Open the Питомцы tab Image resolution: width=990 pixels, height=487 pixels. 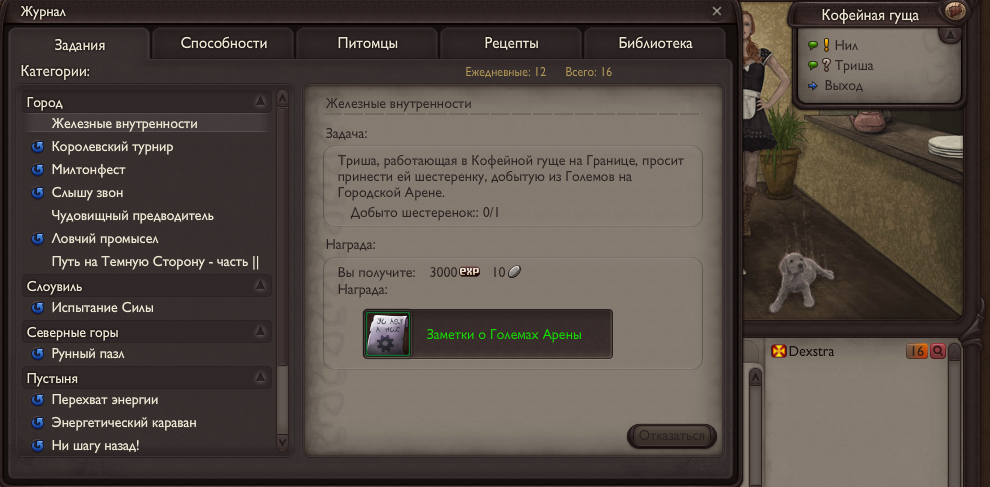click(x=367, y=44)
